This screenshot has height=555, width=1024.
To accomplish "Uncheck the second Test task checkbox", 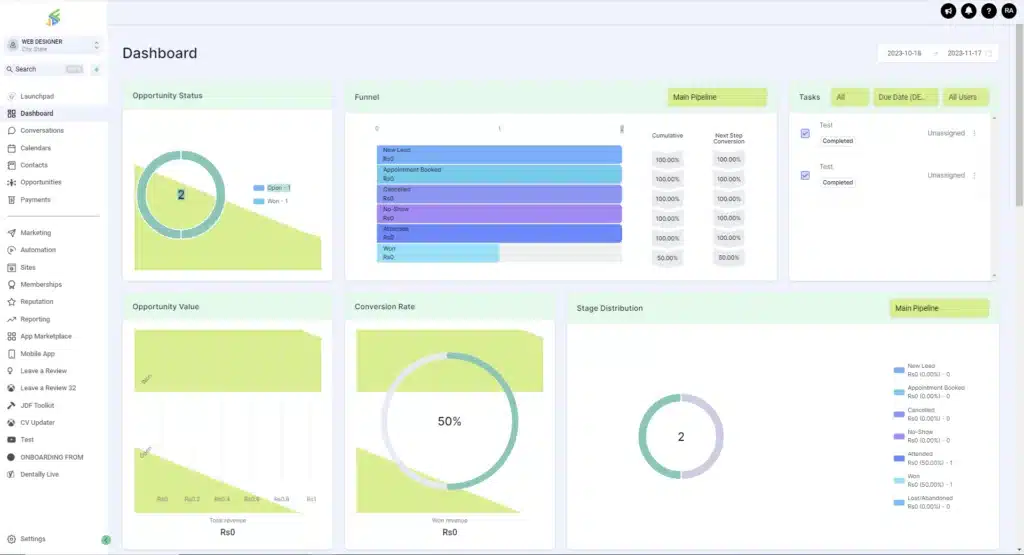I will point(805,175).
